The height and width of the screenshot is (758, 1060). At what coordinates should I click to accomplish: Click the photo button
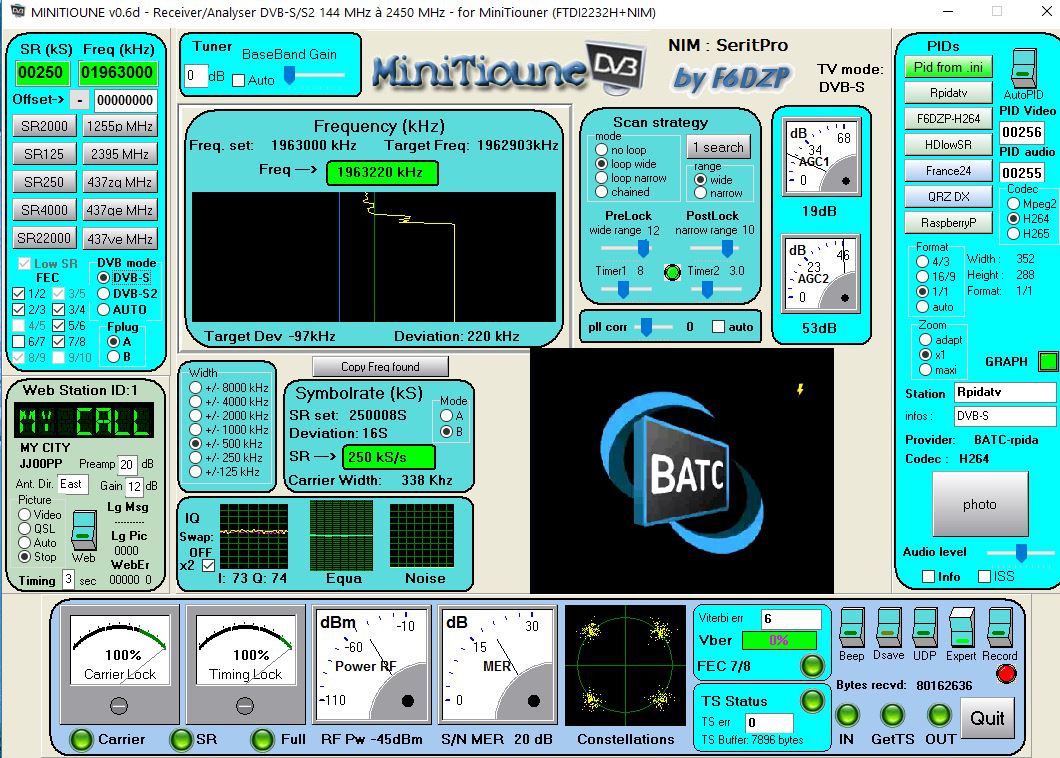coord(980,504)
